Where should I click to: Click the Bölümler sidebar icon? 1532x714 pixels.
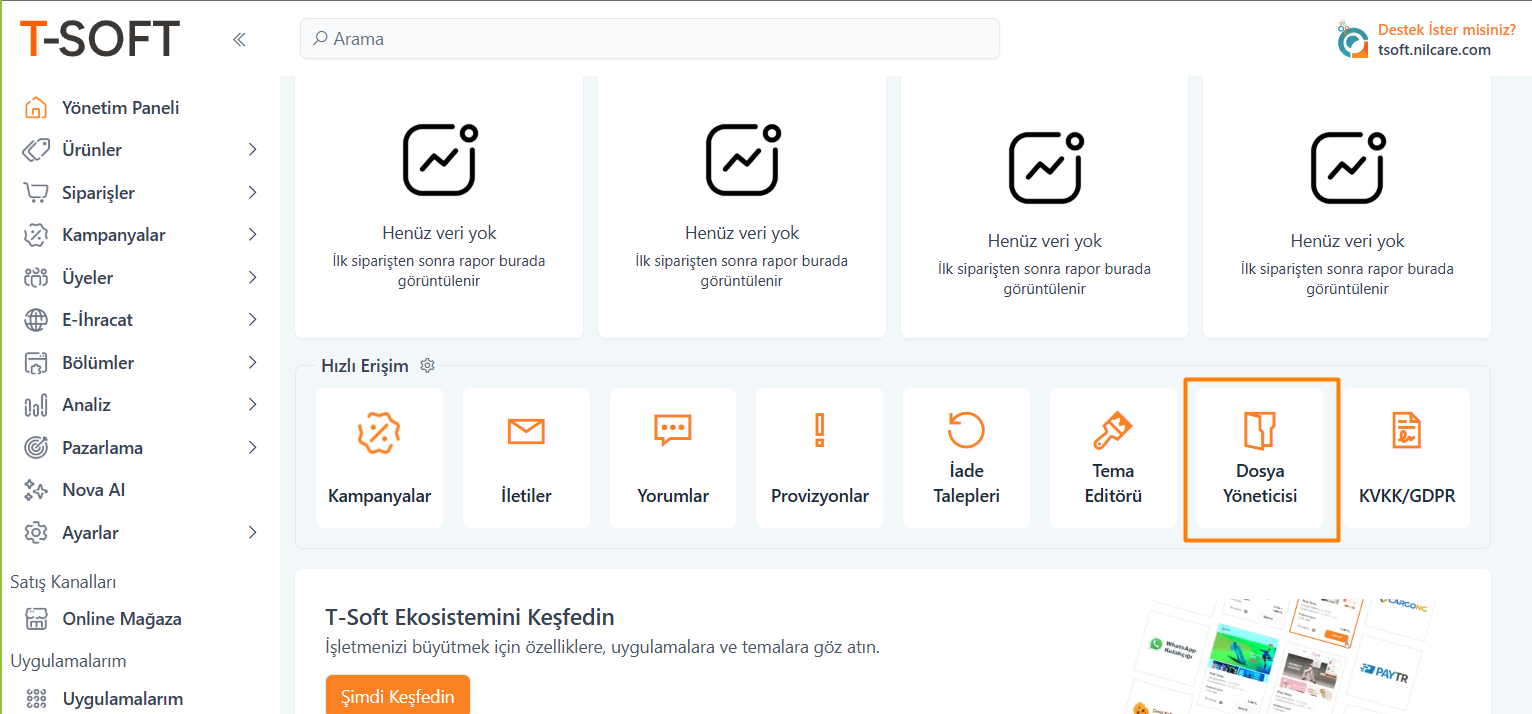36,362
